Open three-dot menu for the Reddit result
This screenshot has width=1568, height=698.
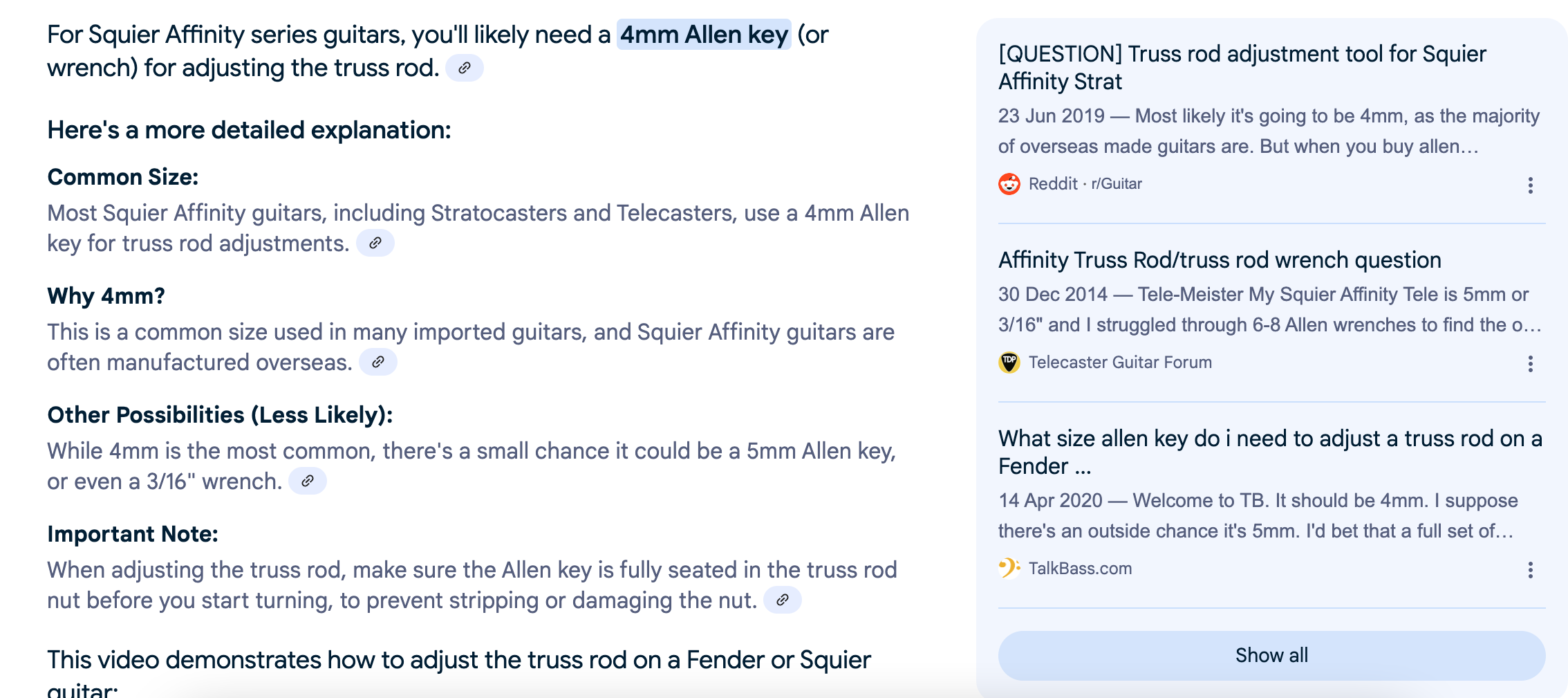coord(1530,185)
